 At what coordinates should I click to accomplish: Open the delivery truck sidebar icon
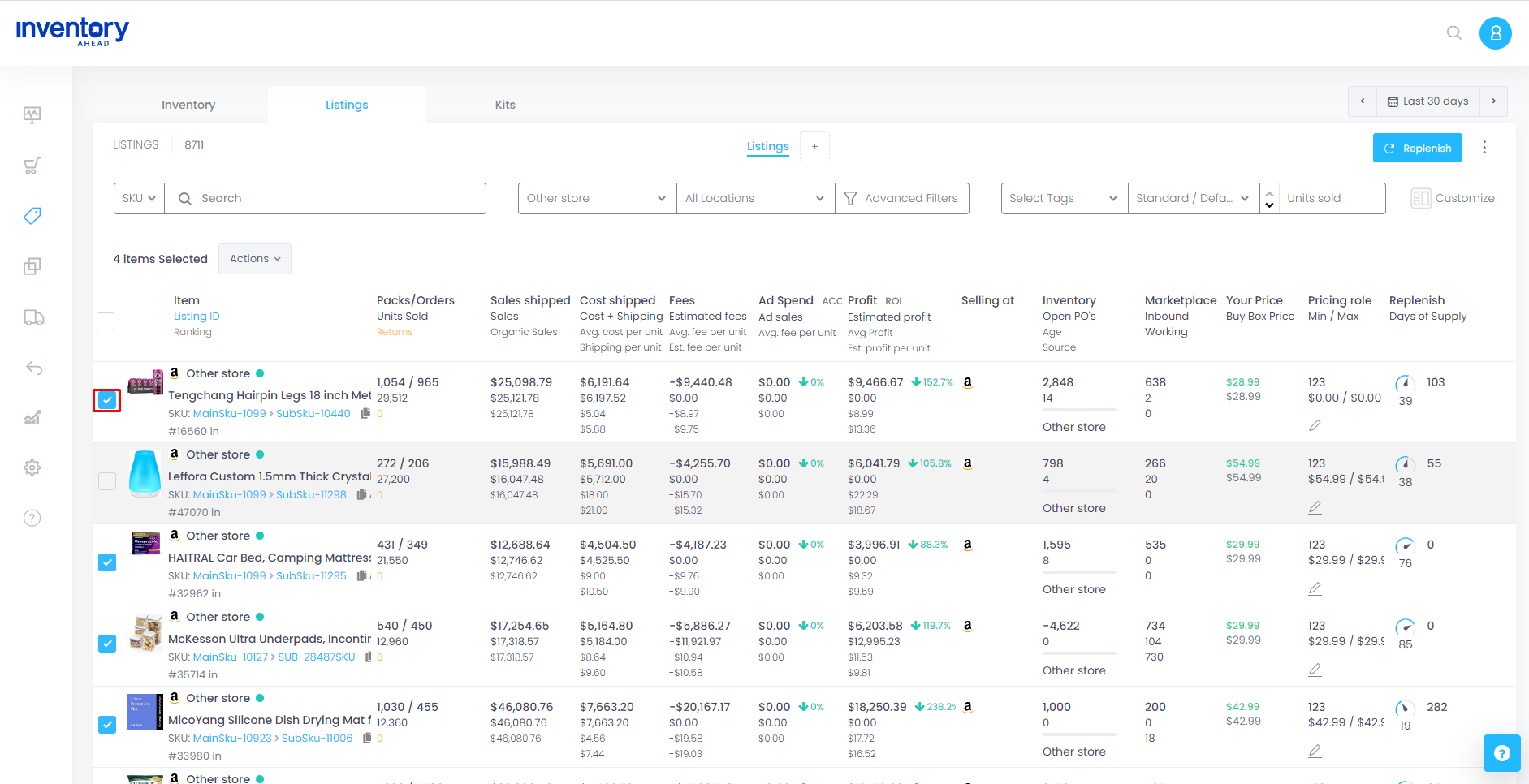[33, 317]
